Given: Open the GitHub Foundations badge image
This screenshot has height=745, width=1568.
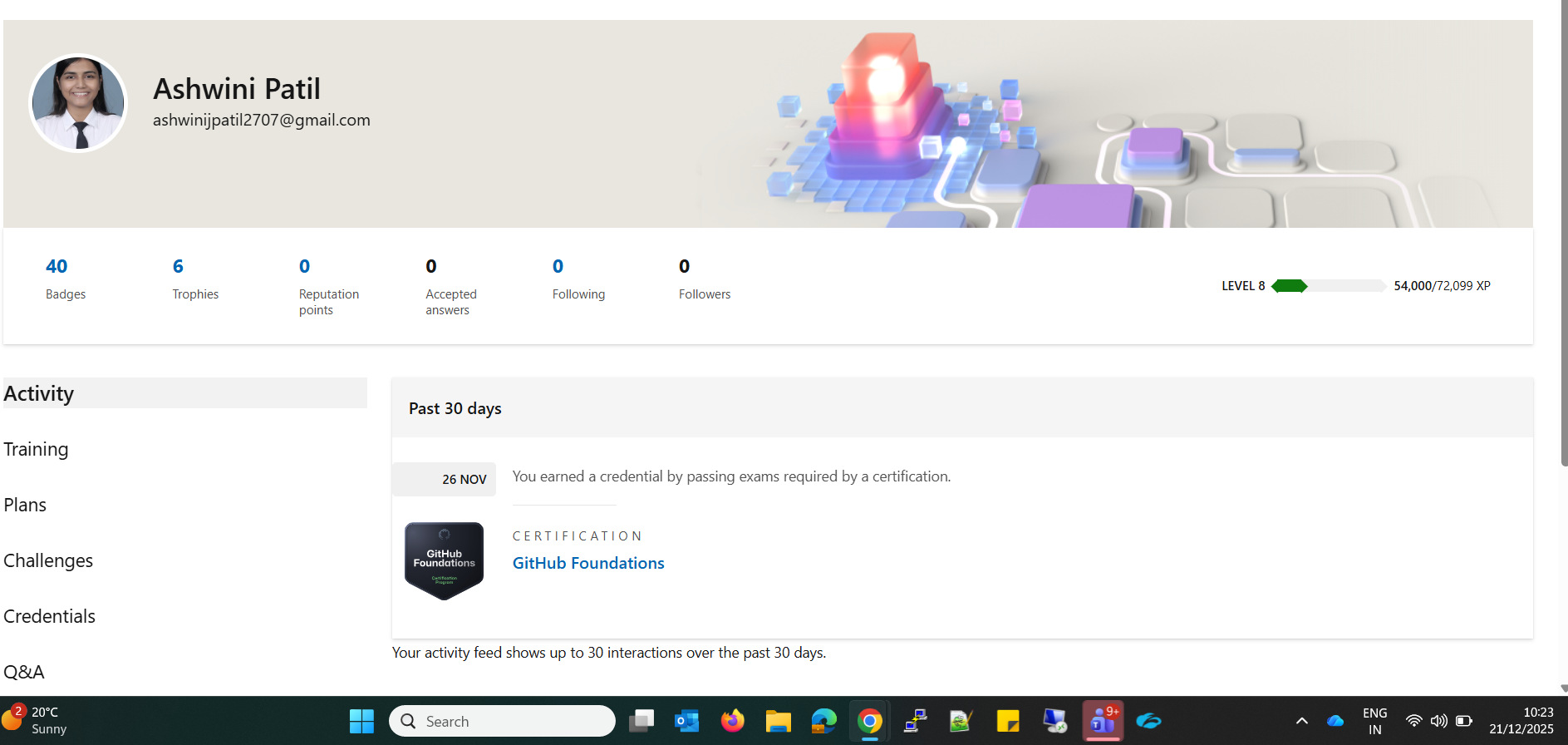Looking at the screenshot, I should (444, 561).
